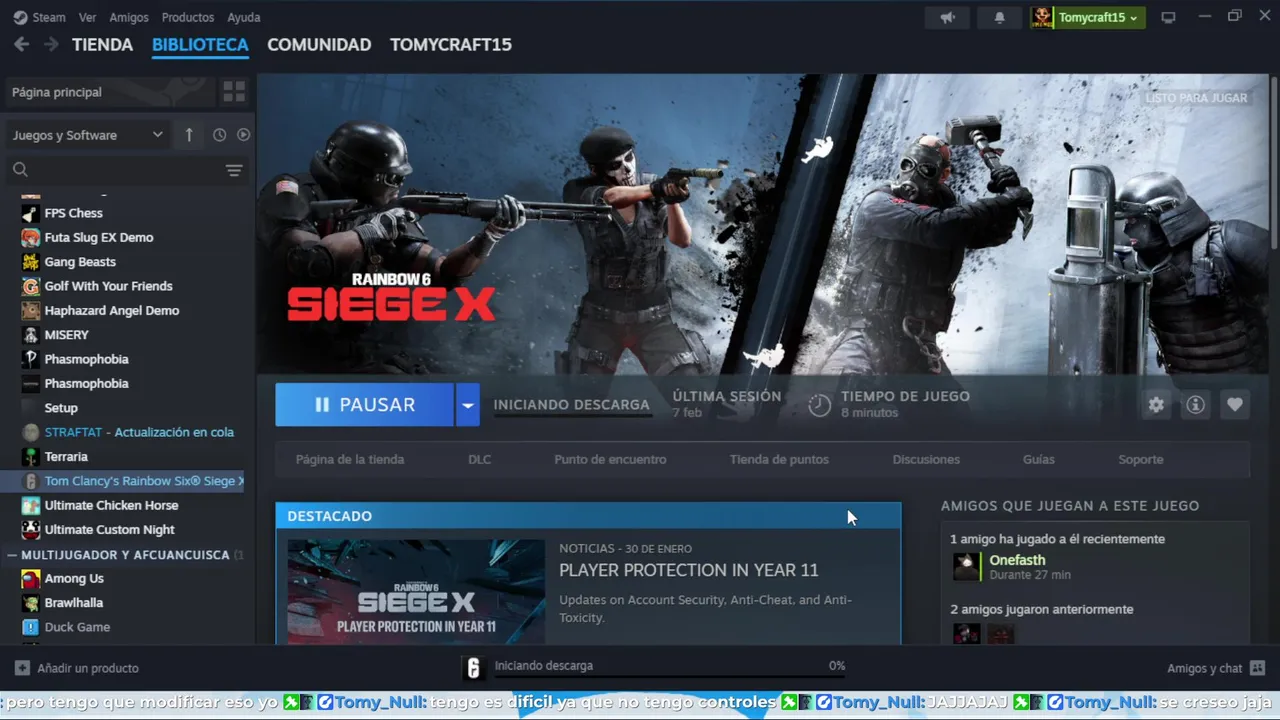Toggle the recent activity clock filter
The width and height of the screenshot is (1280, 720).
pyautogui.click(x=219, y=135)
